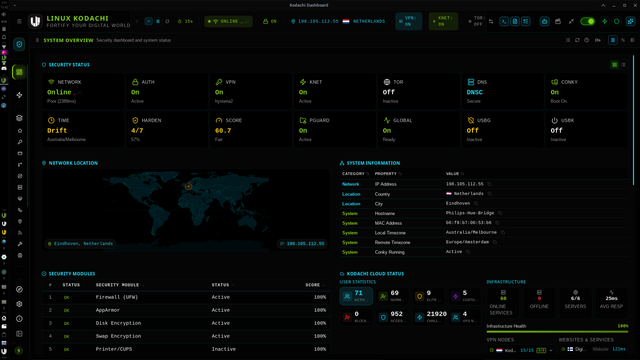Open the settings gear in sidebar
Image resolution: width=640 pixels, height=360 pixels.
tap(19, 304)
